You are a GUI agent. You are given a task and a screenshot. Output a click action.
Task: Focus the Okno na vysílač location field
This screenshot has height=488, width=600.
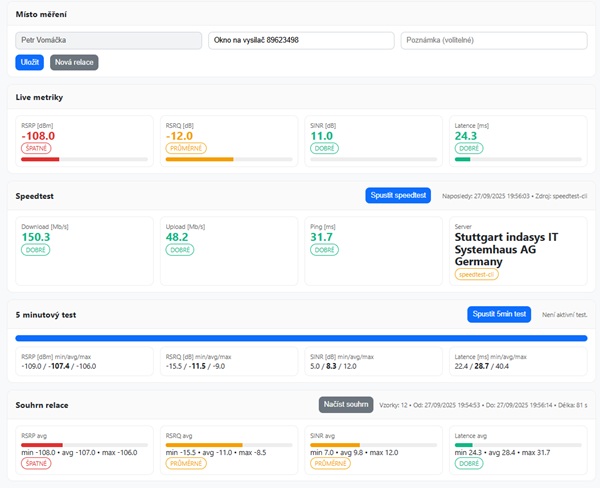(x=301, y=40)
